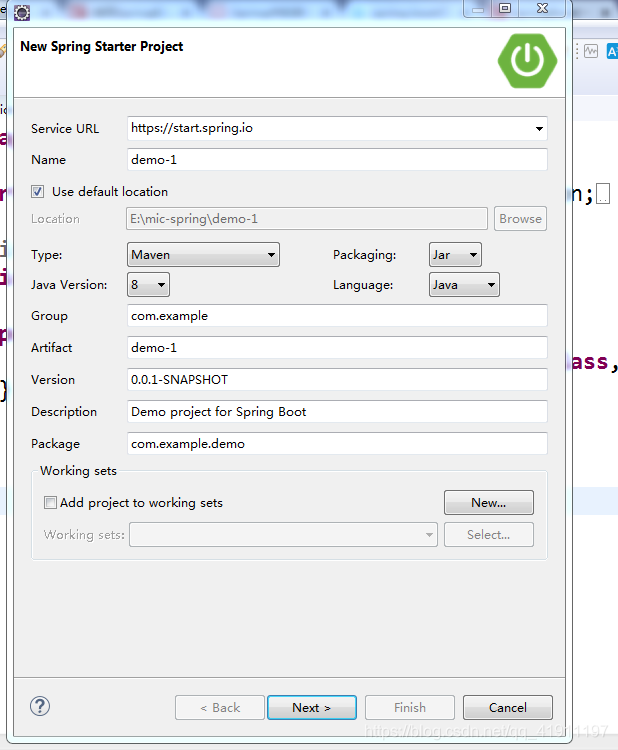This screenshot has width=618, height=750.
Task: Click into the Package field com.example.demo
Action: point(337,443)
